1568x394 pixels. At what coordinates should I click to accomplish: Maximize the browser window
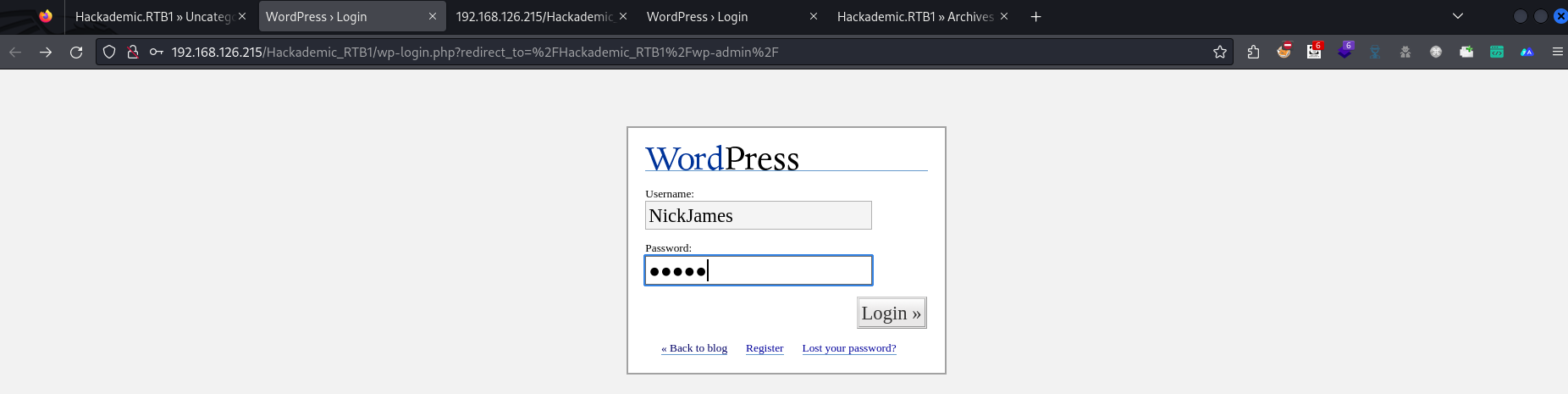click(1541, 16)
